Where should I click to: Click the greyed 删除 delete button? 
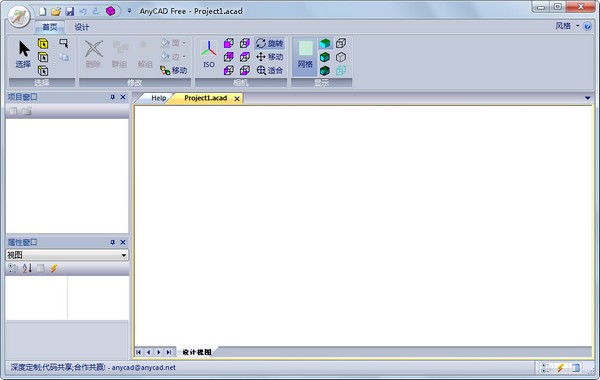[x=93, y=54]
